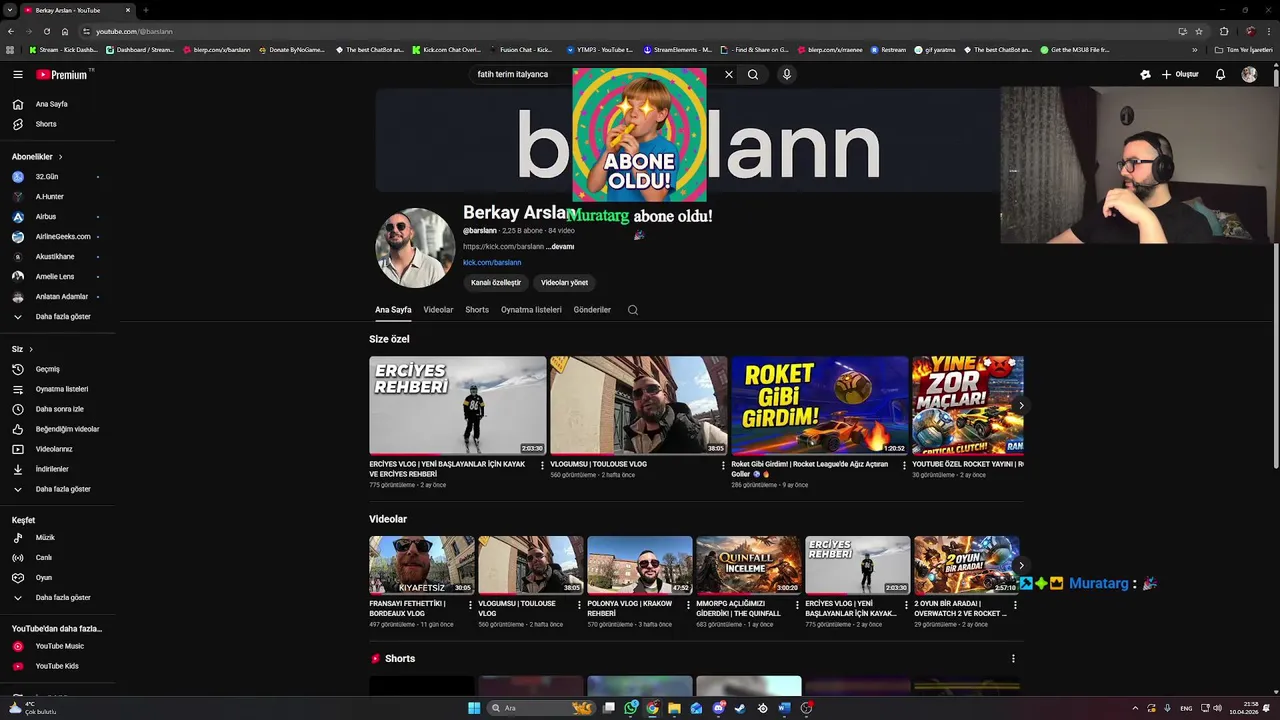Open the kick.com/barslann link

[492, 263]
